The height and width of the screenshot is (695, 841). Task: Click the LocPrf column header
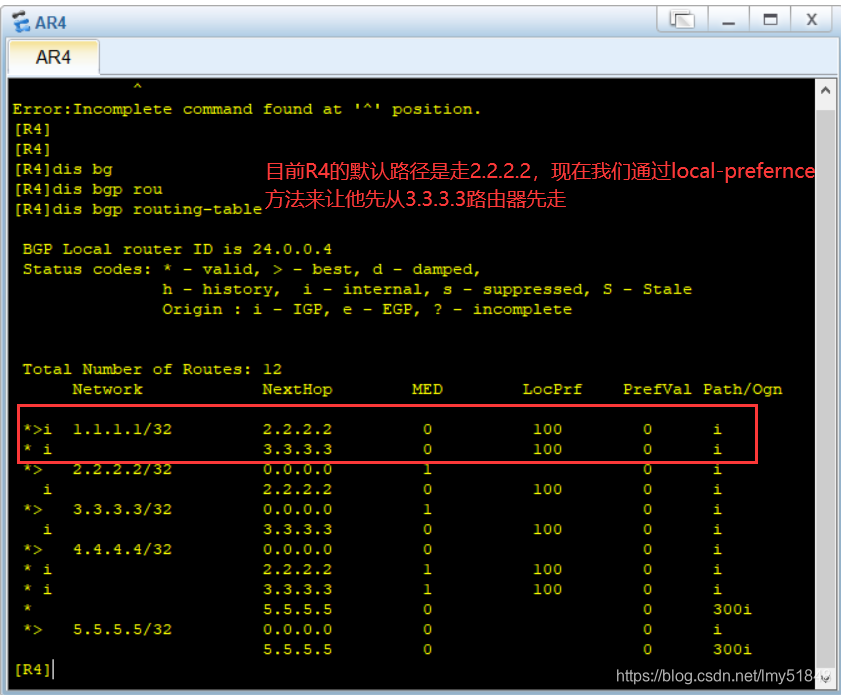tap(552, 389)
